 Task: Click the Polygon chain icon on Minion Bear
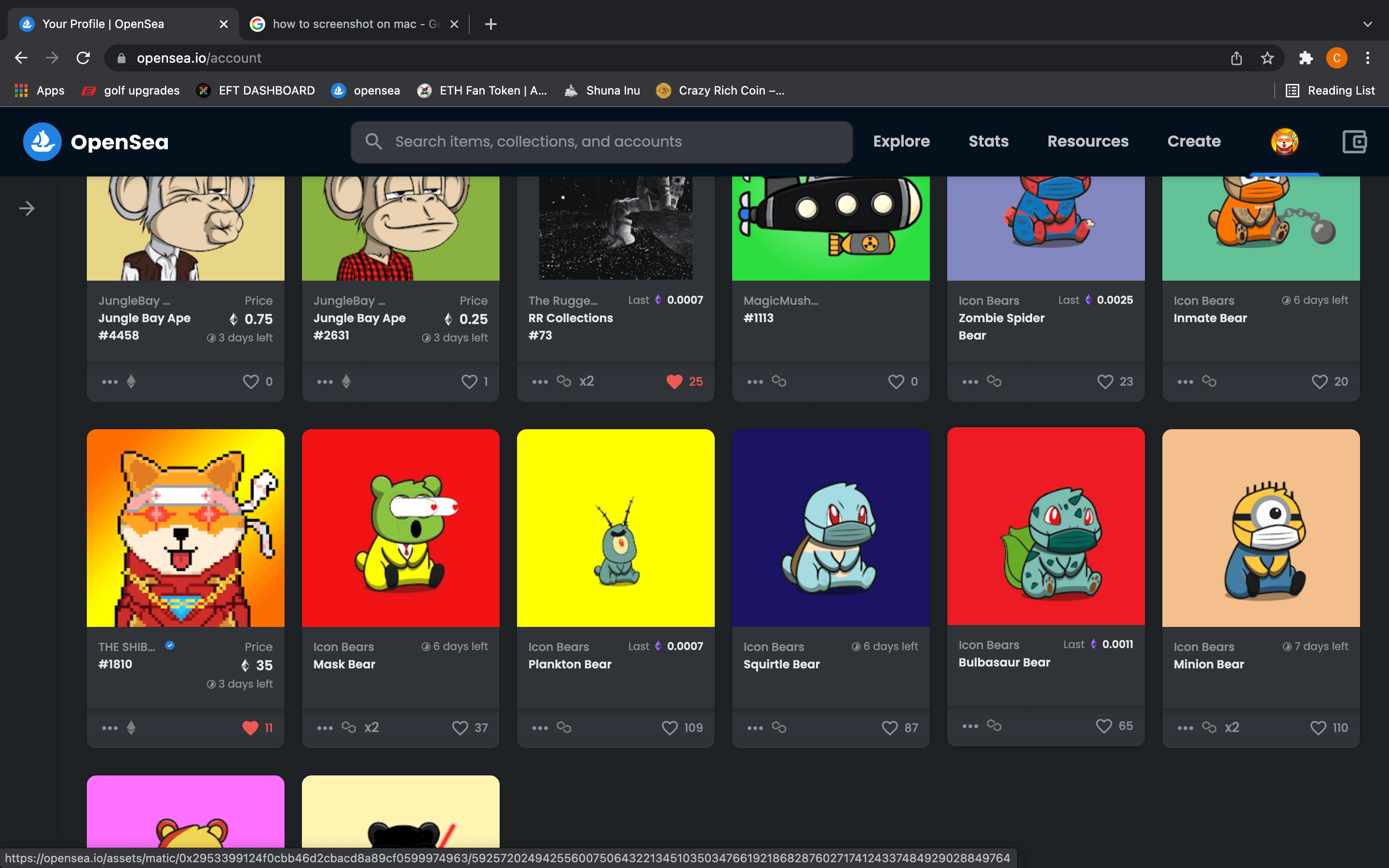1210,727
